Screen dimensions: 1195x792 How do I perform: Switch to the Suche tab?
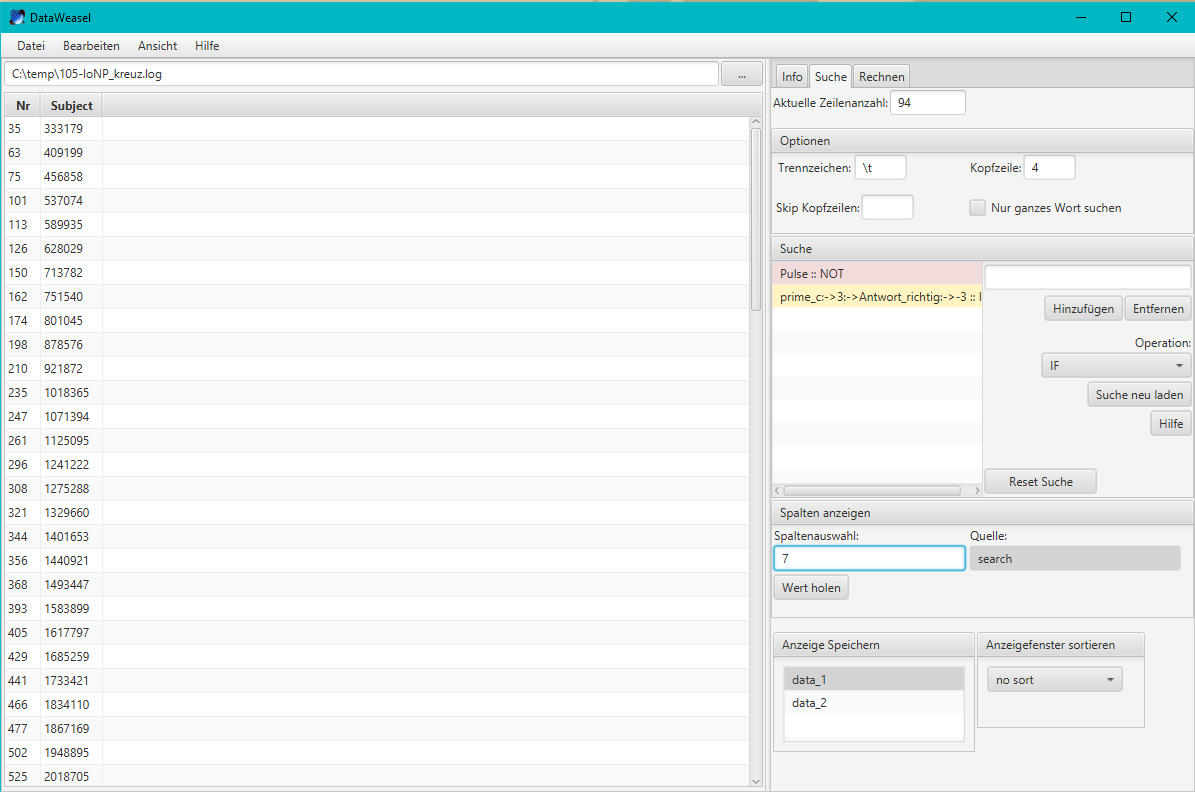coord(831,76)
